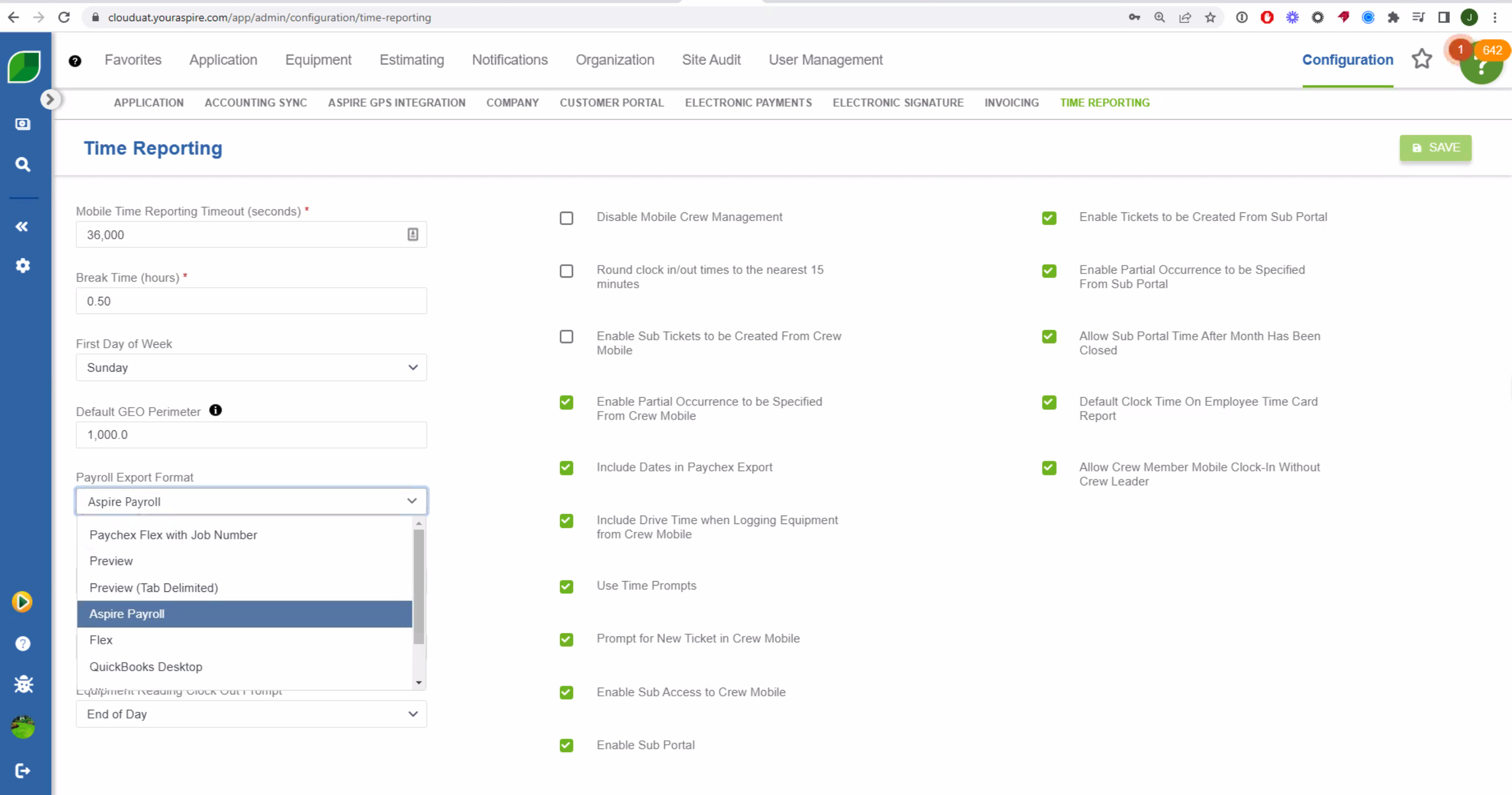
Task: Open the browser extensions puzzle icon
Action: [1393, 17]
